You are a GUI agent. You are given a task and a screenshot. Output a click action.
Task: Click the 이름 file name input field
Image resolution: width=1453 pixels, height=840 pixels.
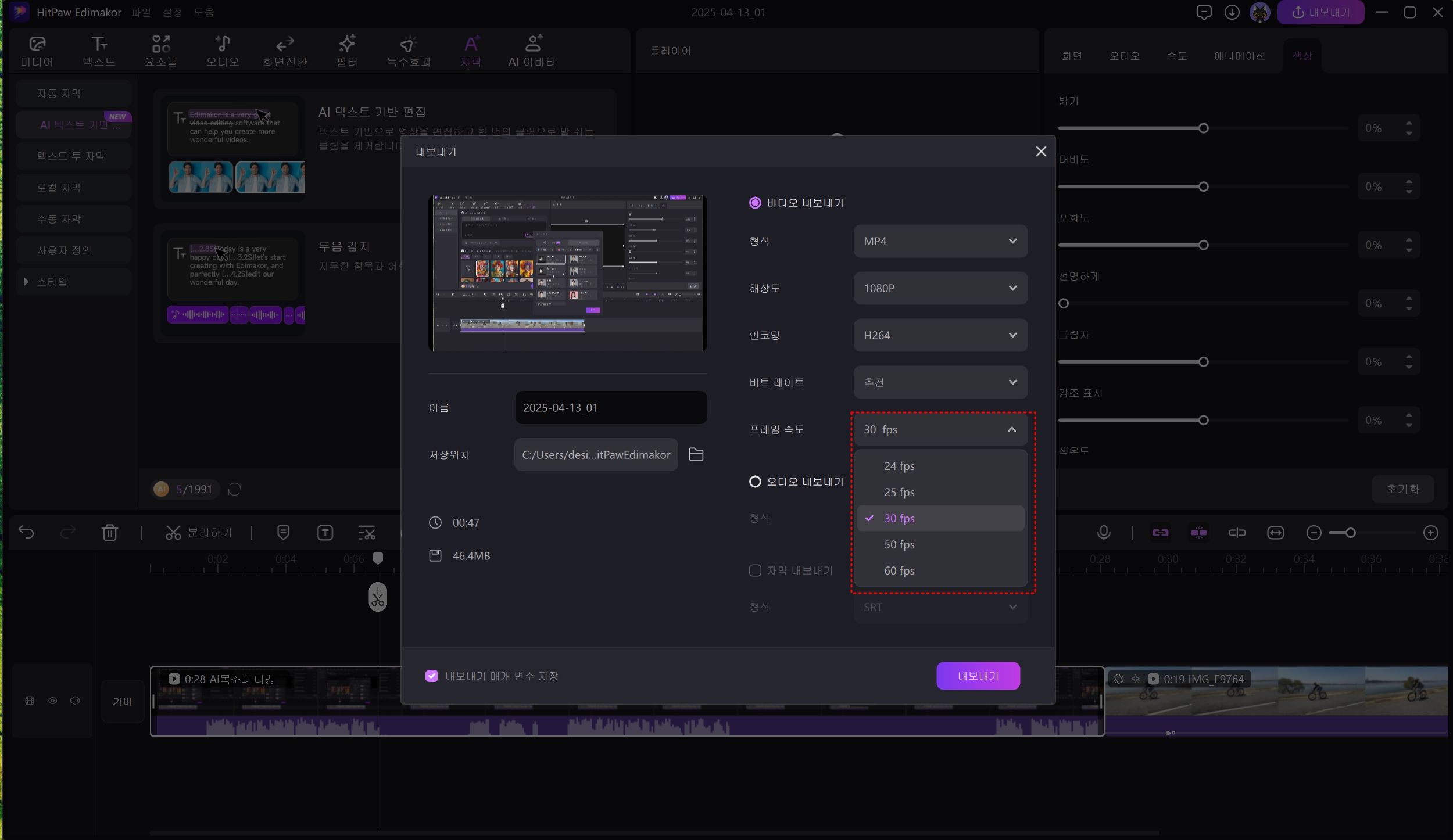pyautogui.click(x=610, y=408)
